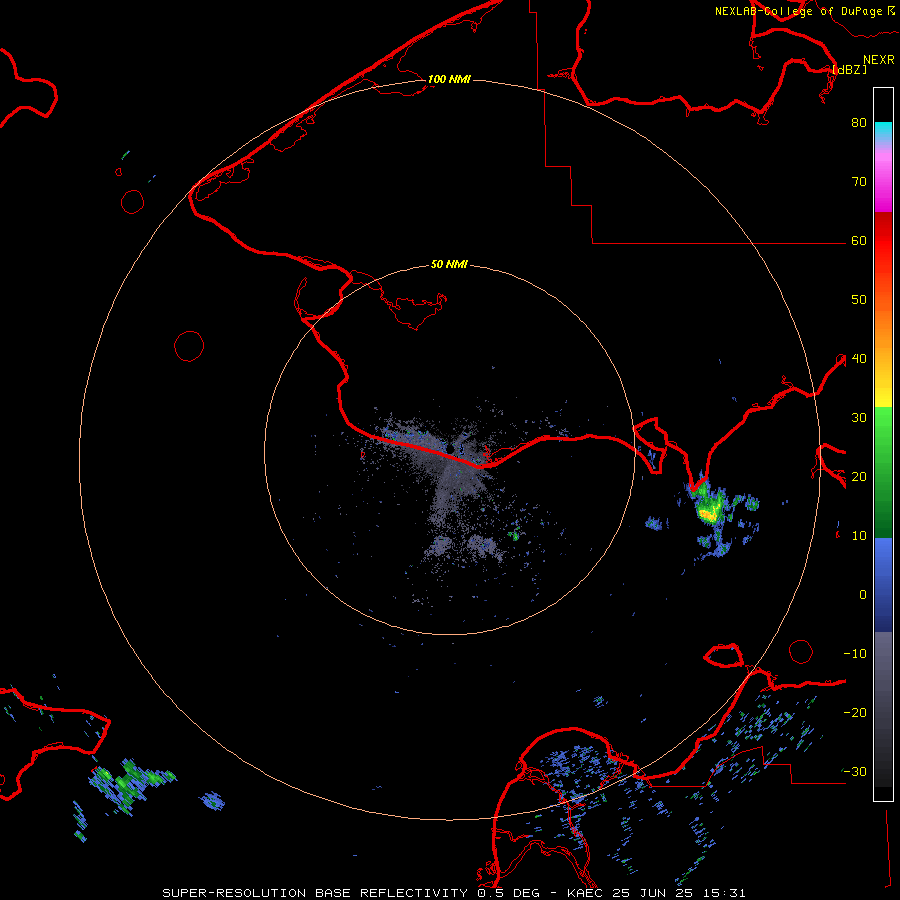Click the "KAEC" station identifier in caption
Image resolution: width=900 pixels, height=900 pixels.
tap(587, 893)
